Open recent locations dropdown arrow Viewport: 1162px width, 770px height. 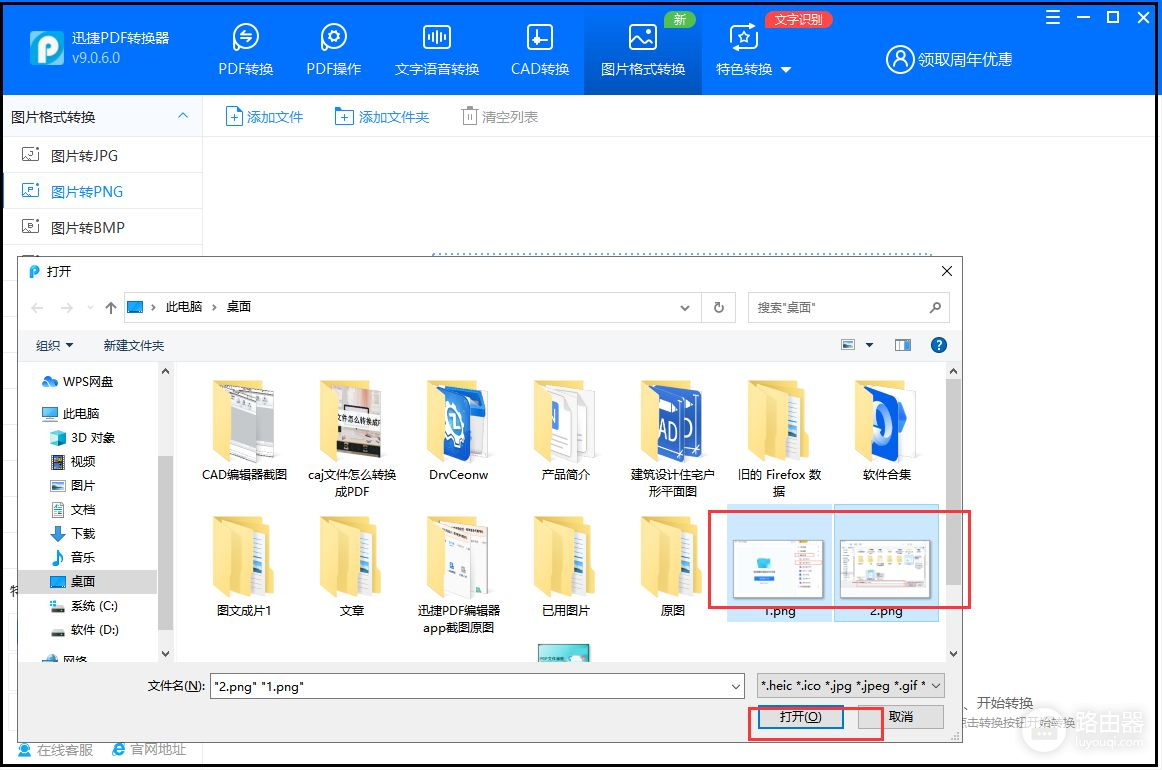point(90,308)
